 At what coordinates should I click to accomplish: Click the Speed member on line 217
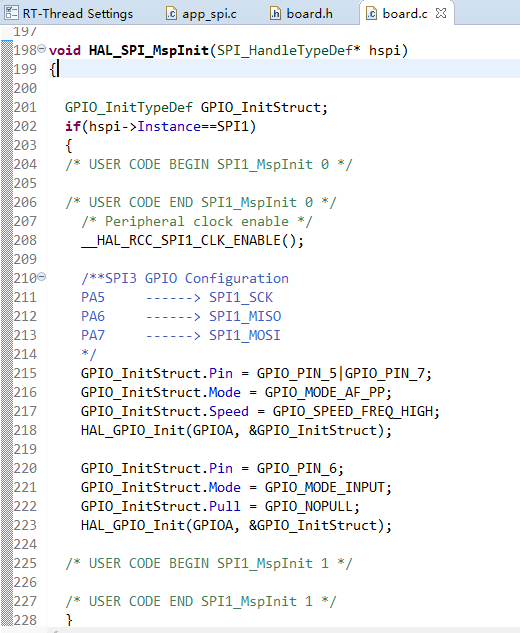229,411
